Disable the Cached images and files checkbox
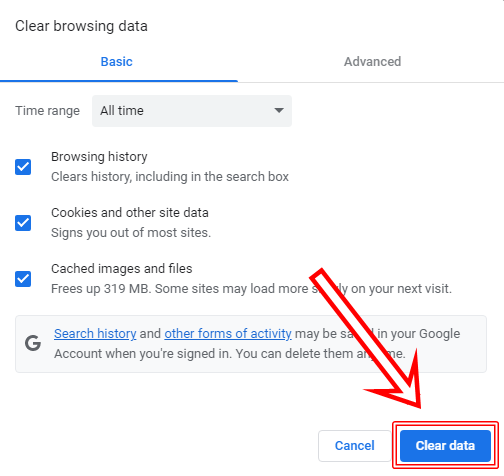This screenshot has width=504, height=476. tap(23, 279)
